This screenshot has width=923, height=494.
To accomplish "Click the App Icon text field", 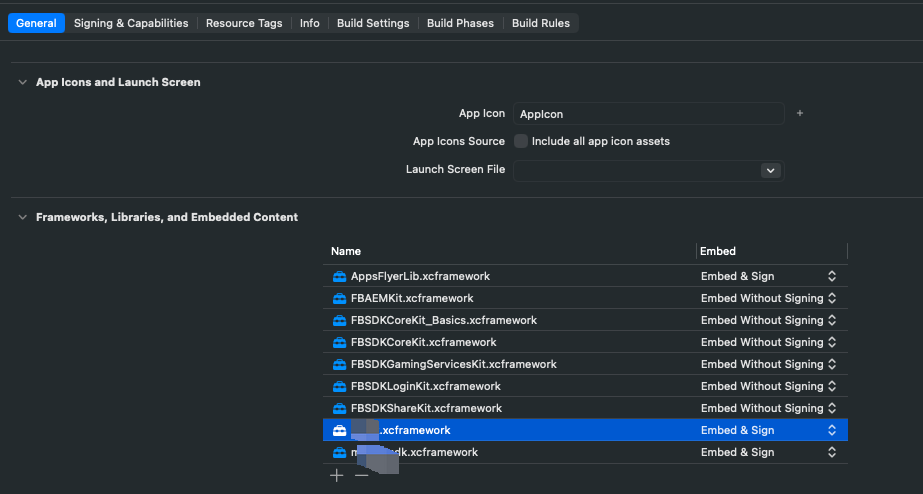I will click(648, 114).
